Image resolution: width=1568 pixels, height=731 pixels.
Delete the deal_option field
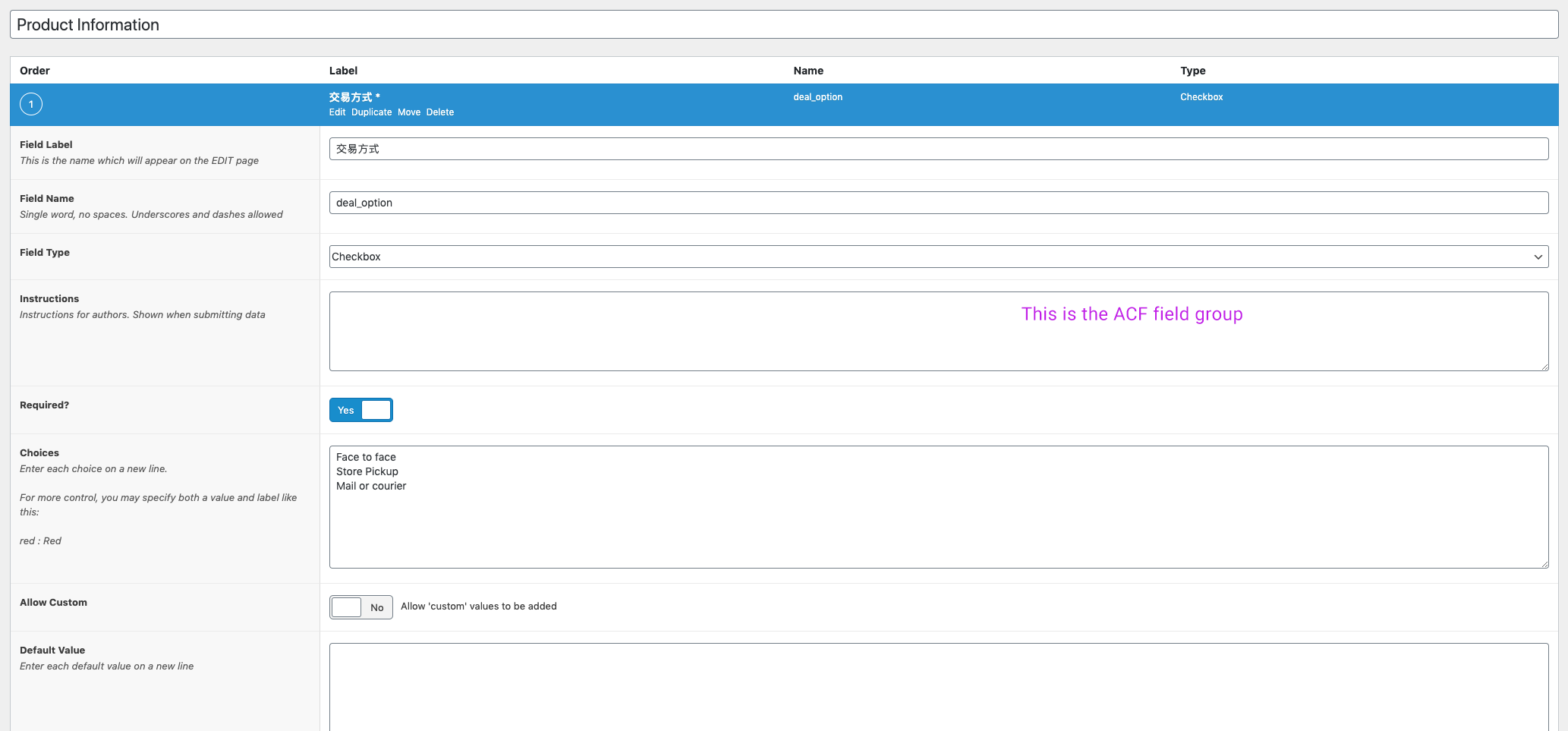(x=440, y=112)
